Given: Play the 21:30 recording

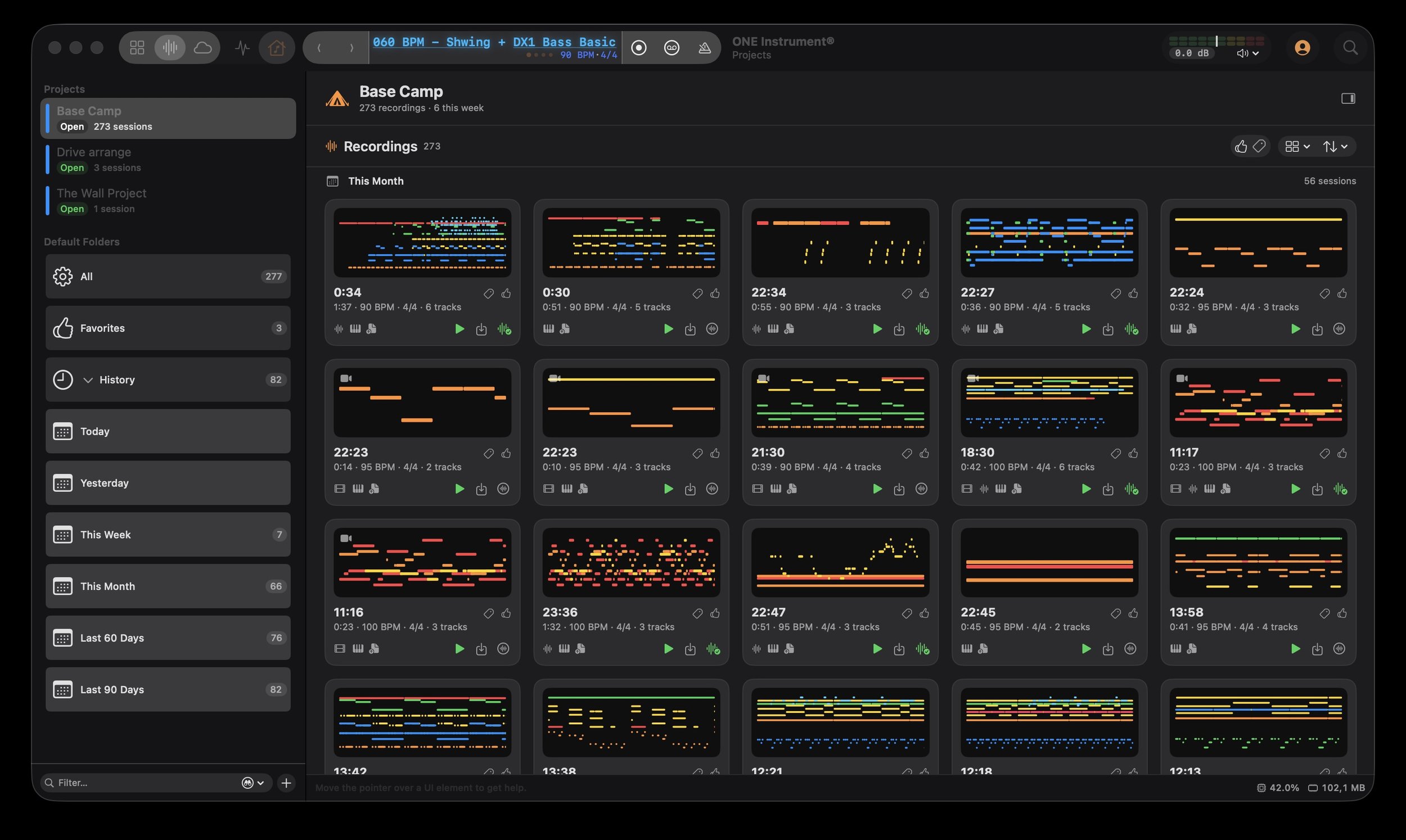Looking at the screenshot, I should tap(877, 489).
